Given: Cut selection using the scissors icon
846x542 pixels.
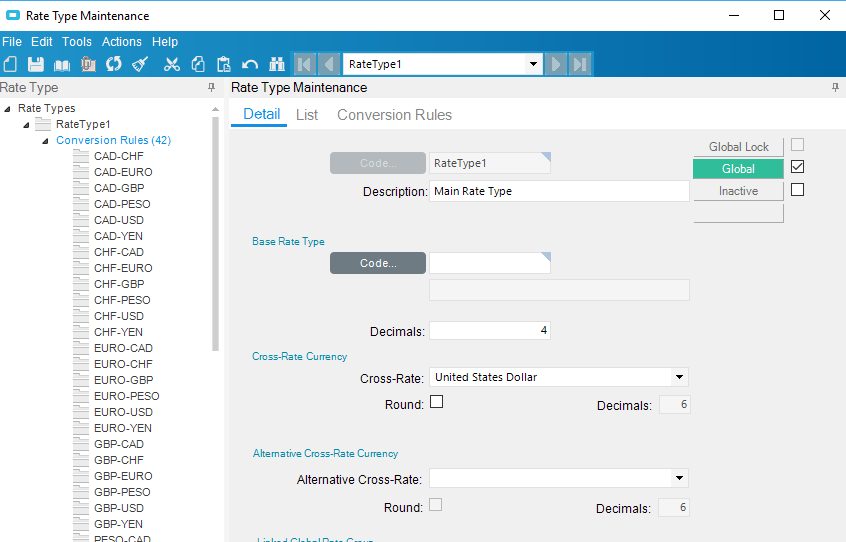Looking at the screenshot, I should click(x=172, y=64).
